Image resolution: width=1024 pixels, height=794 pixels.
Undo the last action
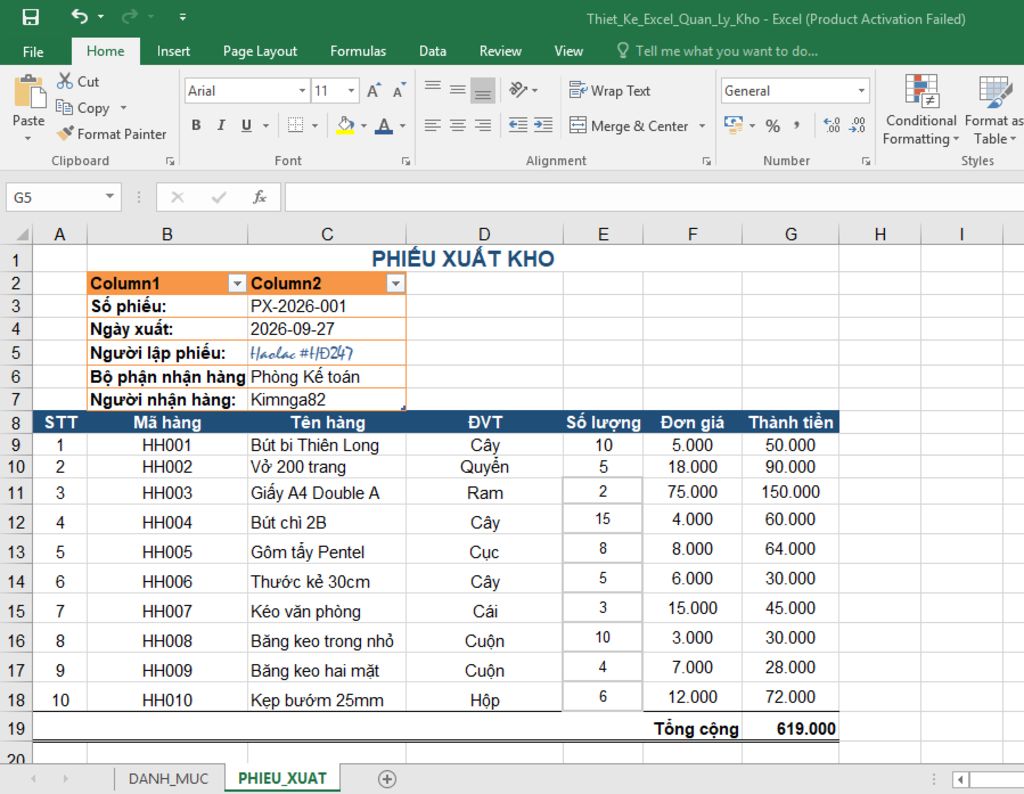click(x=80, y=16)
